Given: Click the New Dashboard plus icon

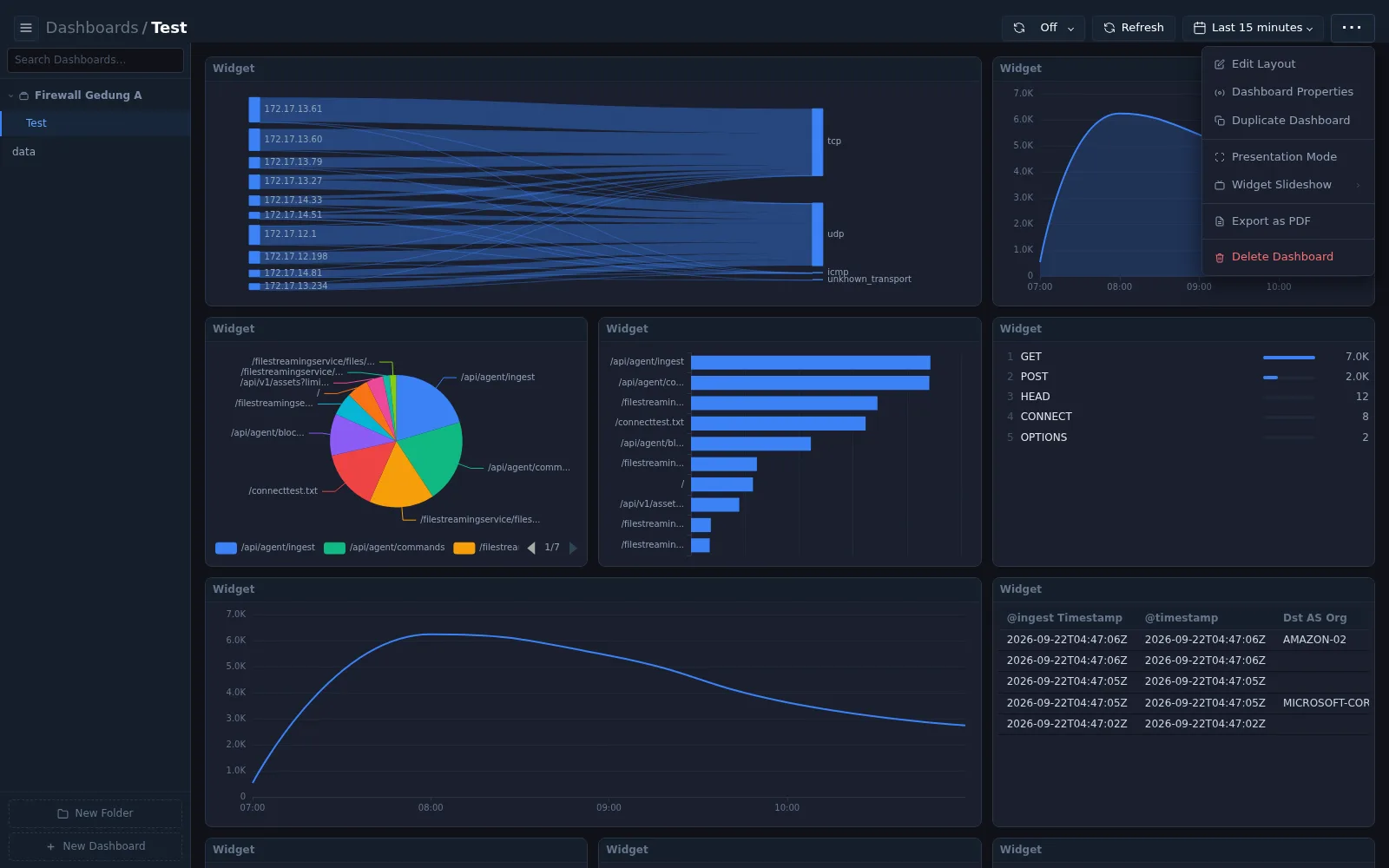Looking at the screenshot, I should click(50, 846).
